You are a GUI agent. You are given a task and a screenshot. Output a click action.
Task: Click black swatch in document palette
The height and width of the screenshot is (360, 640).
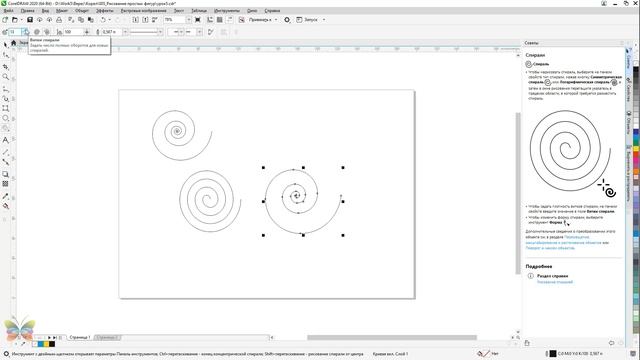(52, 344)
